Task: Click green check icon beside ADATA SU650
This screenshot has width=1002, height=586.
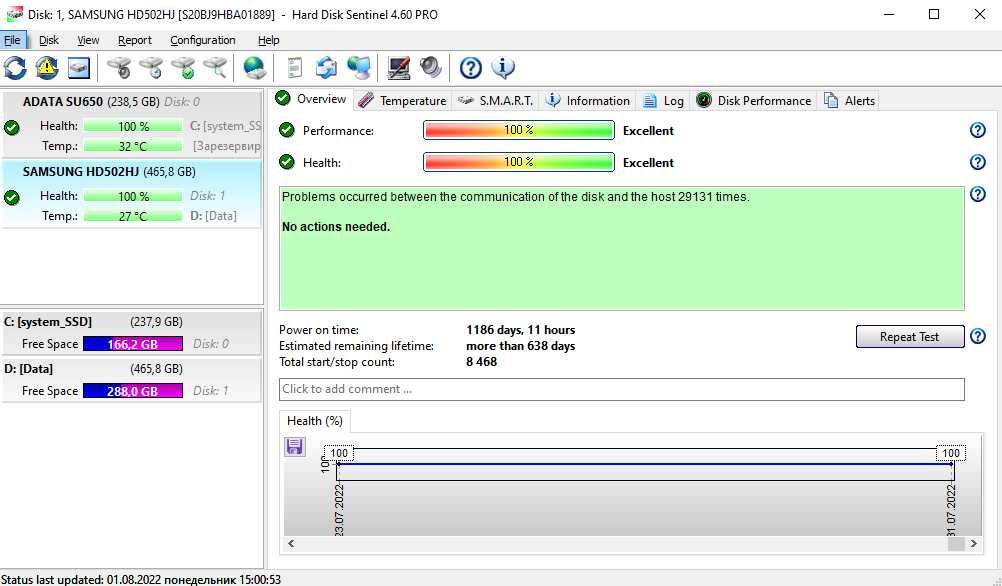Action: click(12, 128)
